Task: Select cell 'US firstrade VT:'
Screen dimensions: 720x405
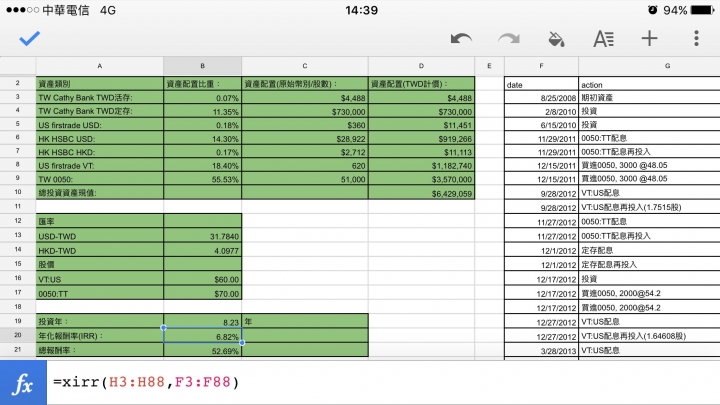Action: [x=100, y=165]
